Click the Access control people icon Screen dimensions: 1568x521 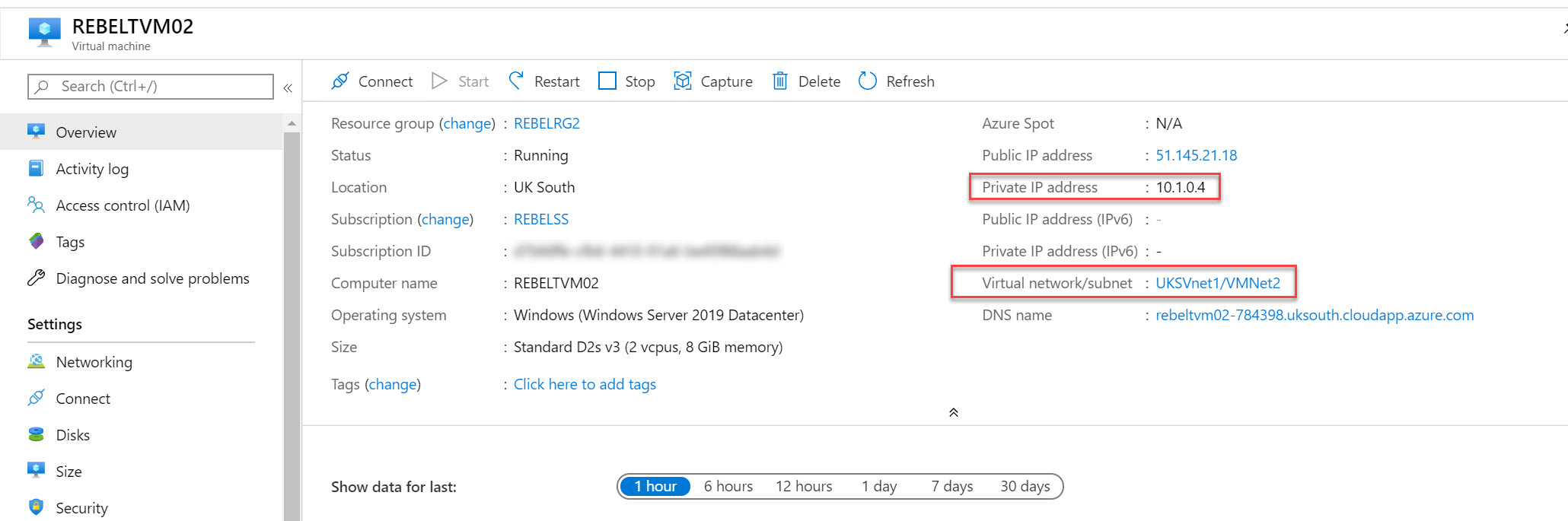coord(36,205)
